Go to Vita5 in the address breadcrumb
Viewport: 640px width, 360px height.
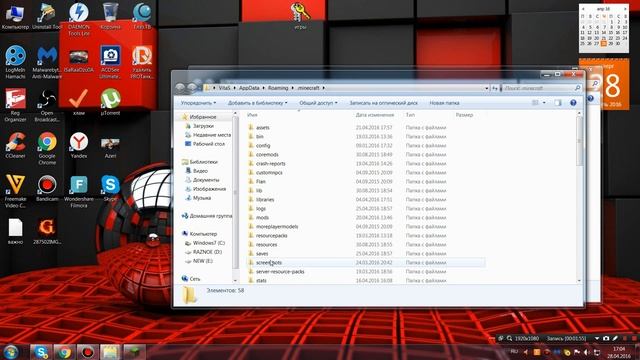point(224,88)
